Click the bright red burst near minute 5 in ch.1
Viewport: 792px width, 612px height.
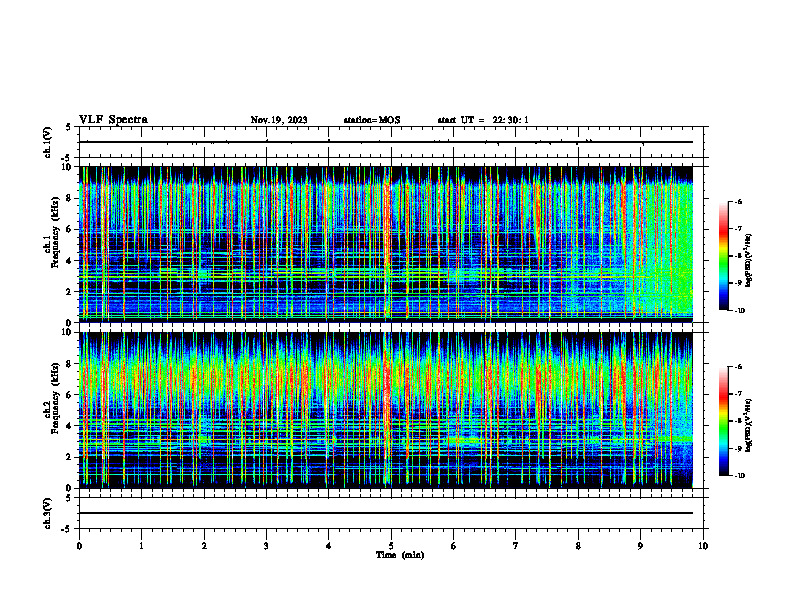(x=387, y=242)
